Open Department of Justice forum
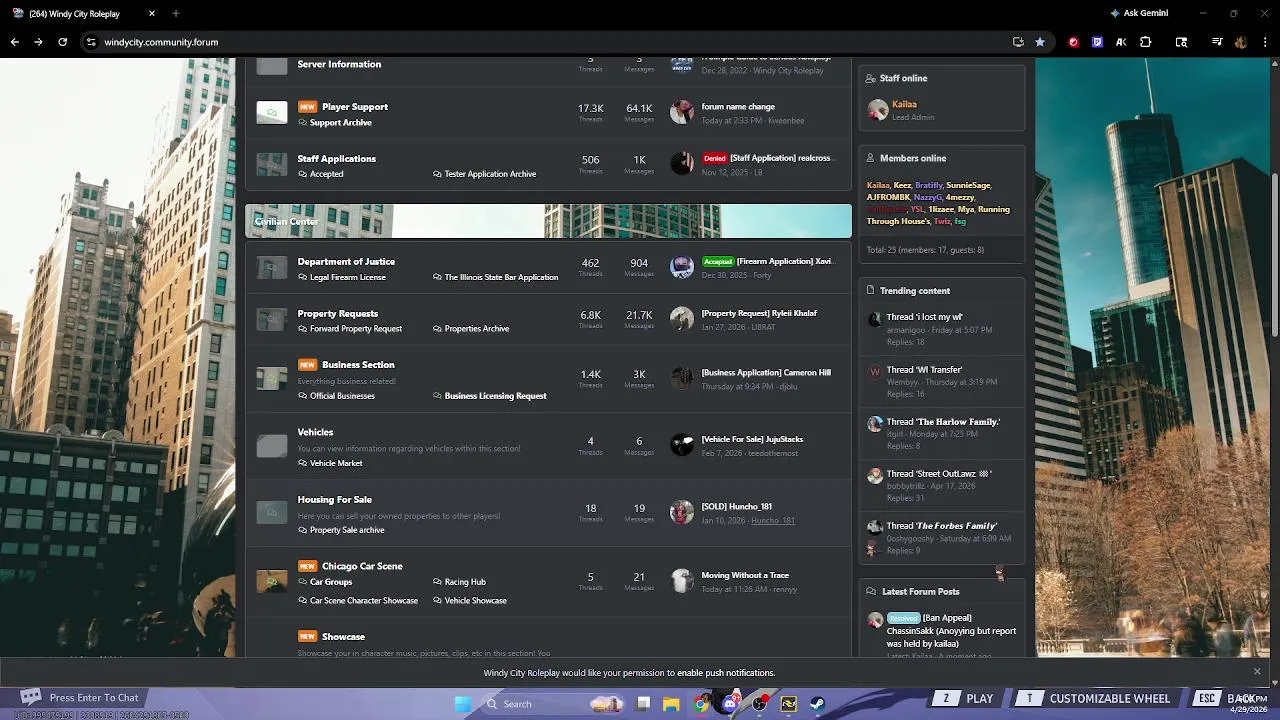Image resolution: width=1280 pixels, height=720 pixels. [346, 262]
